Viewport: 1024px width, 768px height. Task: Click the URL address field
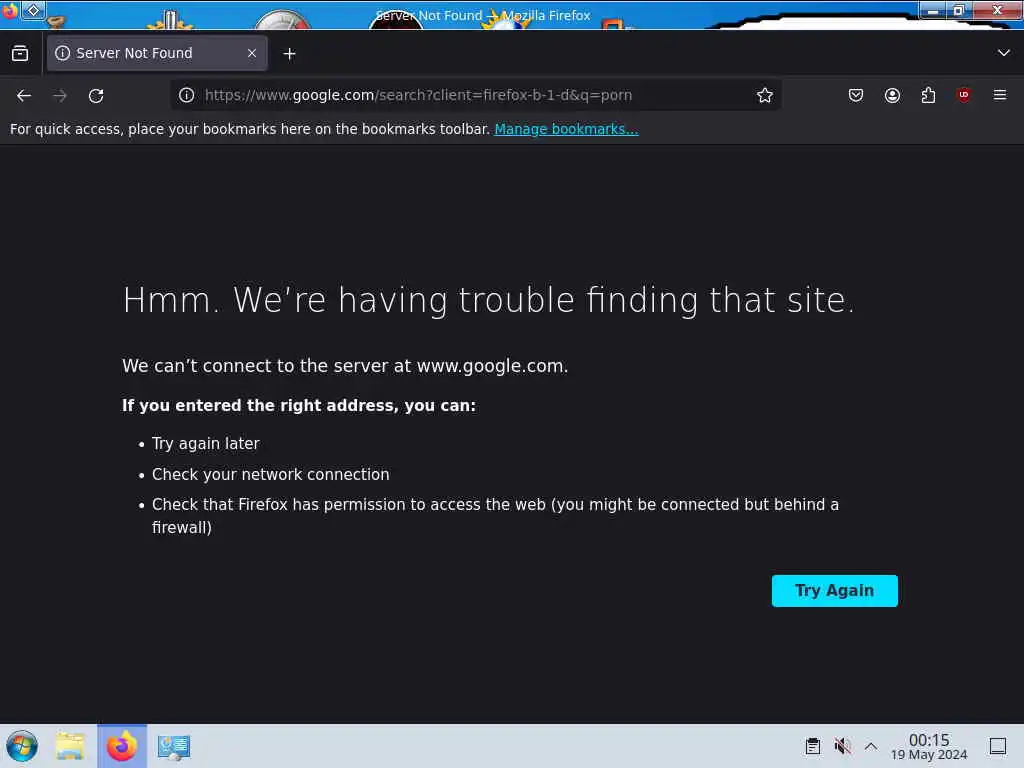(476, 95)
